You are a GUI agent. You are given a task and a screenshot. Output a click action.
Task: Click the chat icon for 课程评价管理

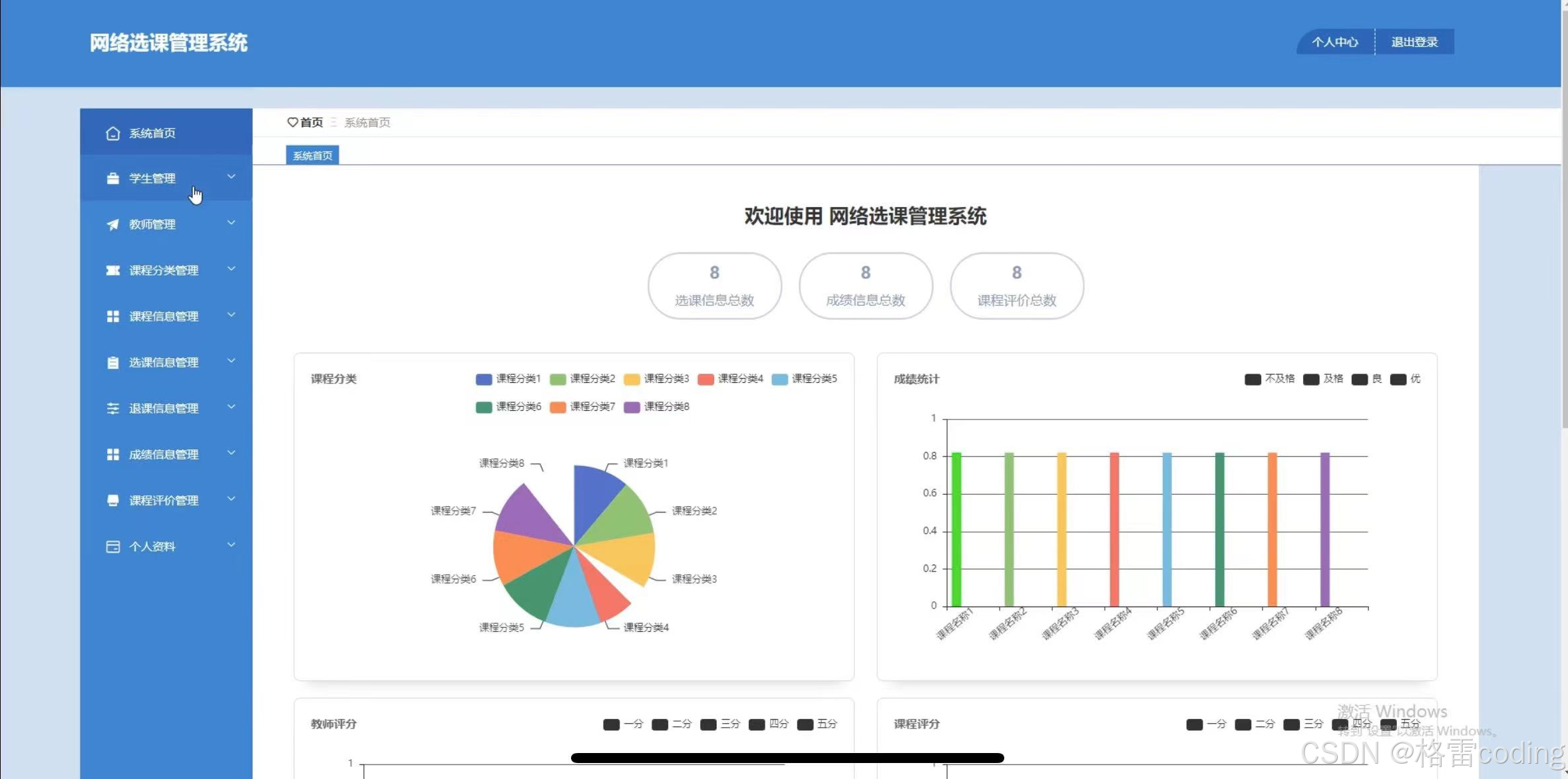(112, 500)
